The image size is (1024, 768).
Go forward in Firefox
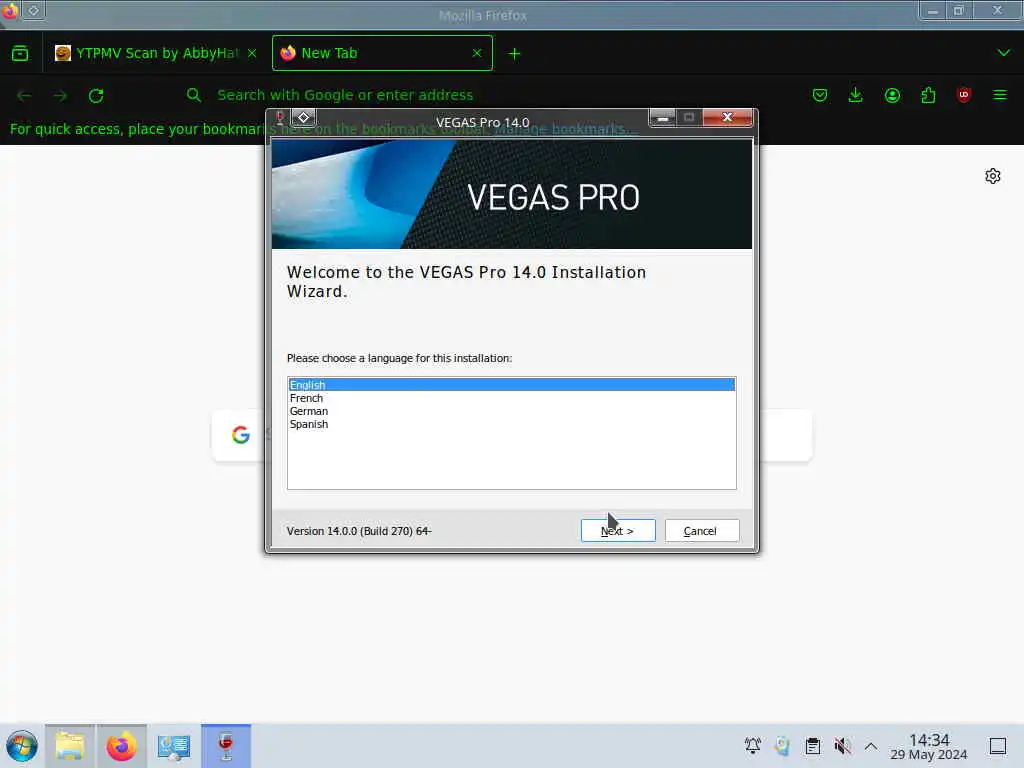click(x=60, y=95)
